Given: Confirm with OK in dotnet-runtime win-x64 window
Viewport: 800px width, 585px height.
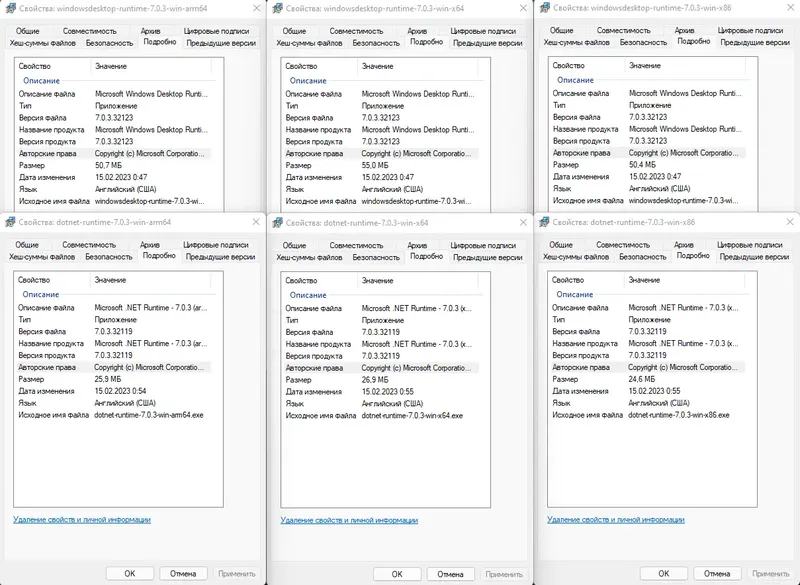Looking at the screenshot, I should pos(397,574).
